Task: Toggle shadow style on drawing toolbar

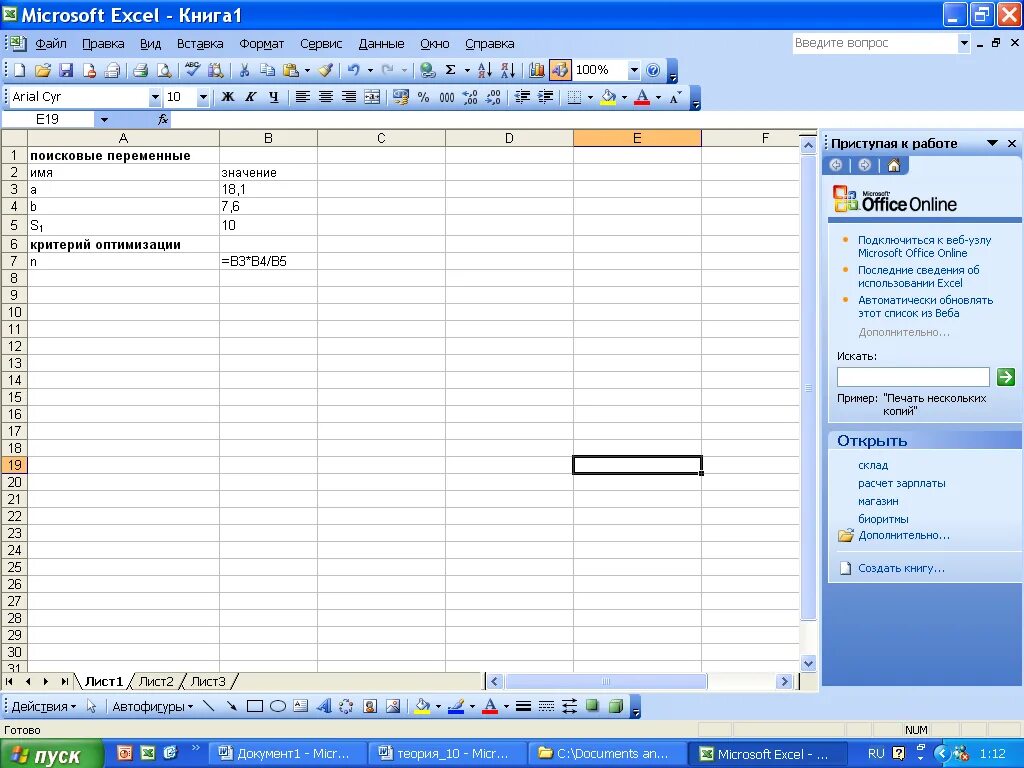Action: [x=592, y=706]
